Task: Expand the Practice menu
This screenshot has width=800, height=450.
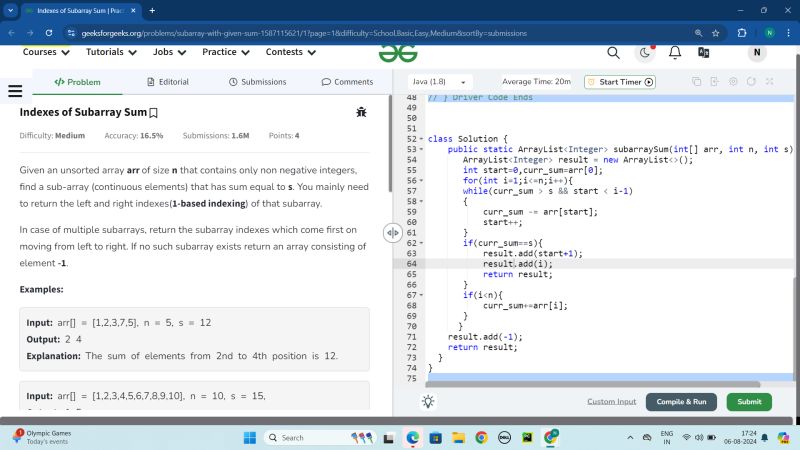Action: [226, 52]
